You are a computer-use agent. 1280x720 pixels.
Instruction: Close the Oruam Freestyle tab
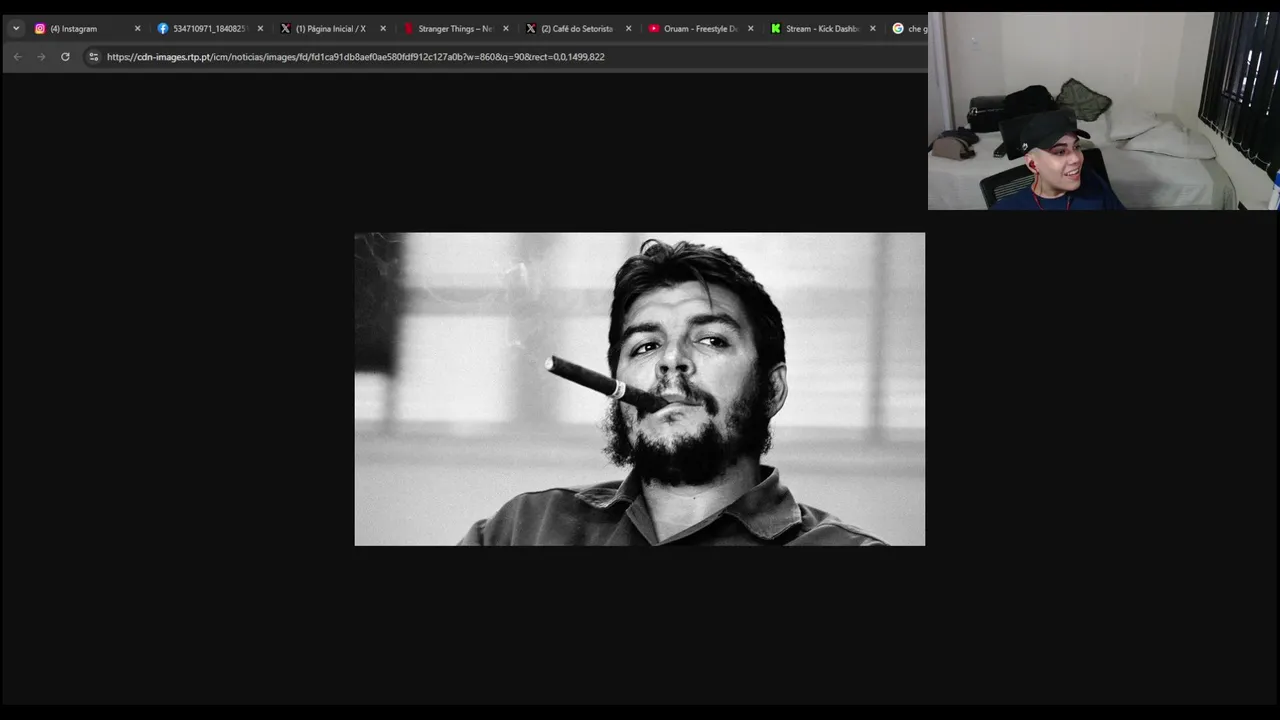[751, 29]
